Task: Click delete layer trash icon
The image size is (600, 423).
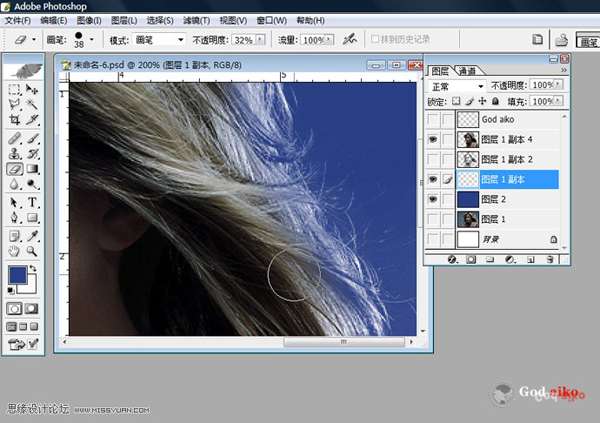Action: pyautogui.click(x=550, y=259)
